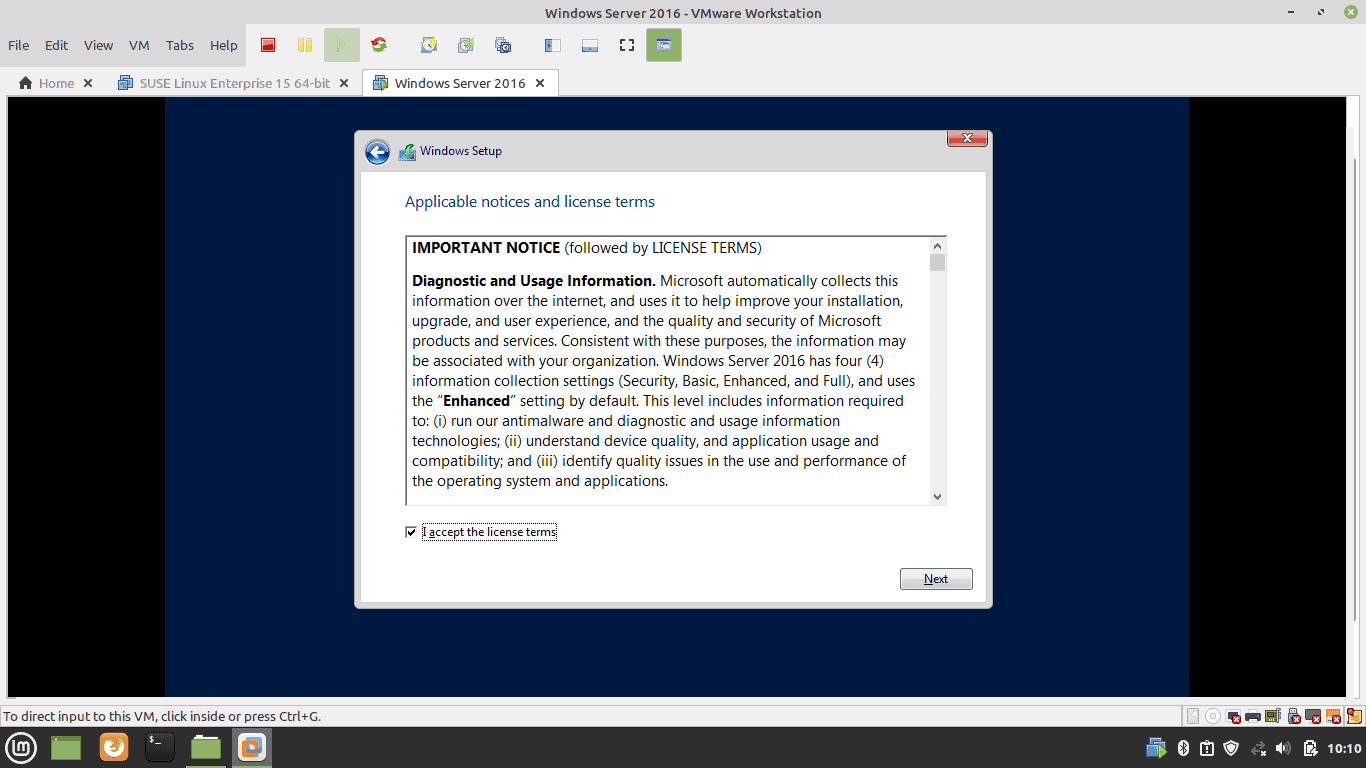Toggle the thumbnail bar icon

(x=590, y=45)
